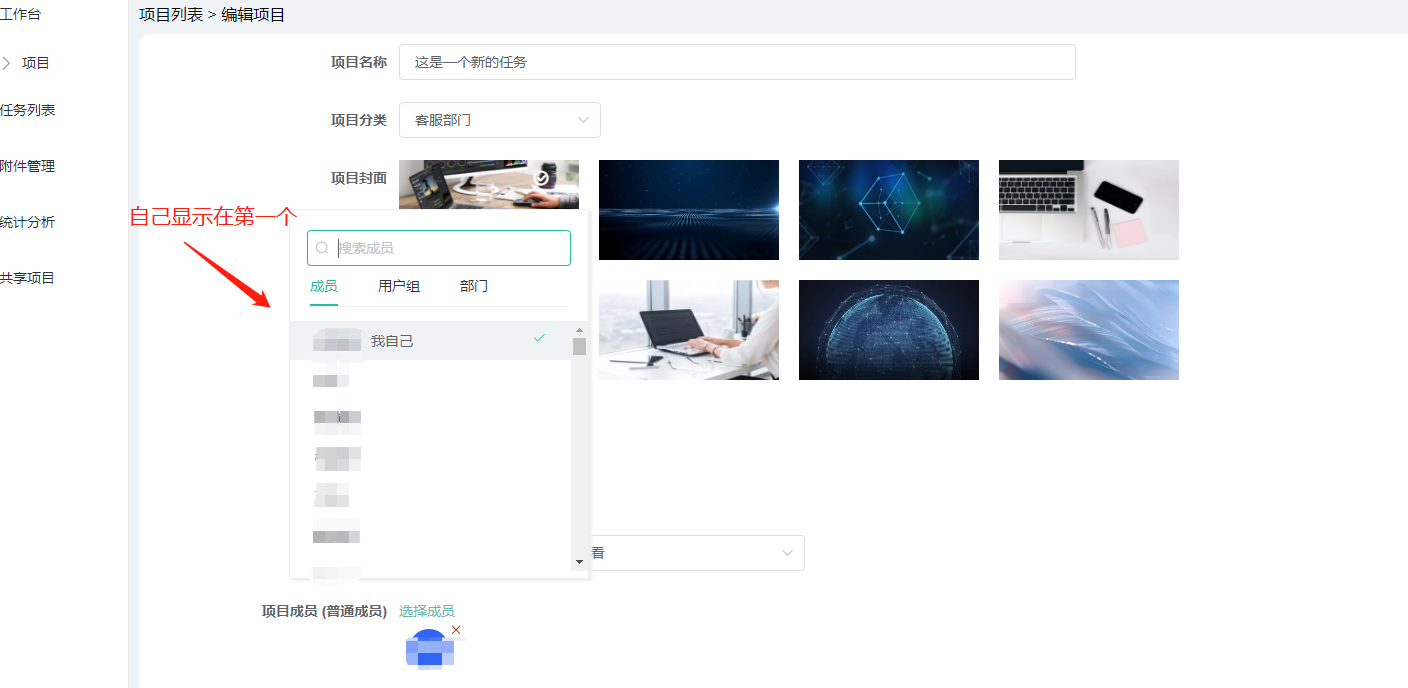
Task: Click the scroll-up arrow in member list
Action: pos(579,329)
